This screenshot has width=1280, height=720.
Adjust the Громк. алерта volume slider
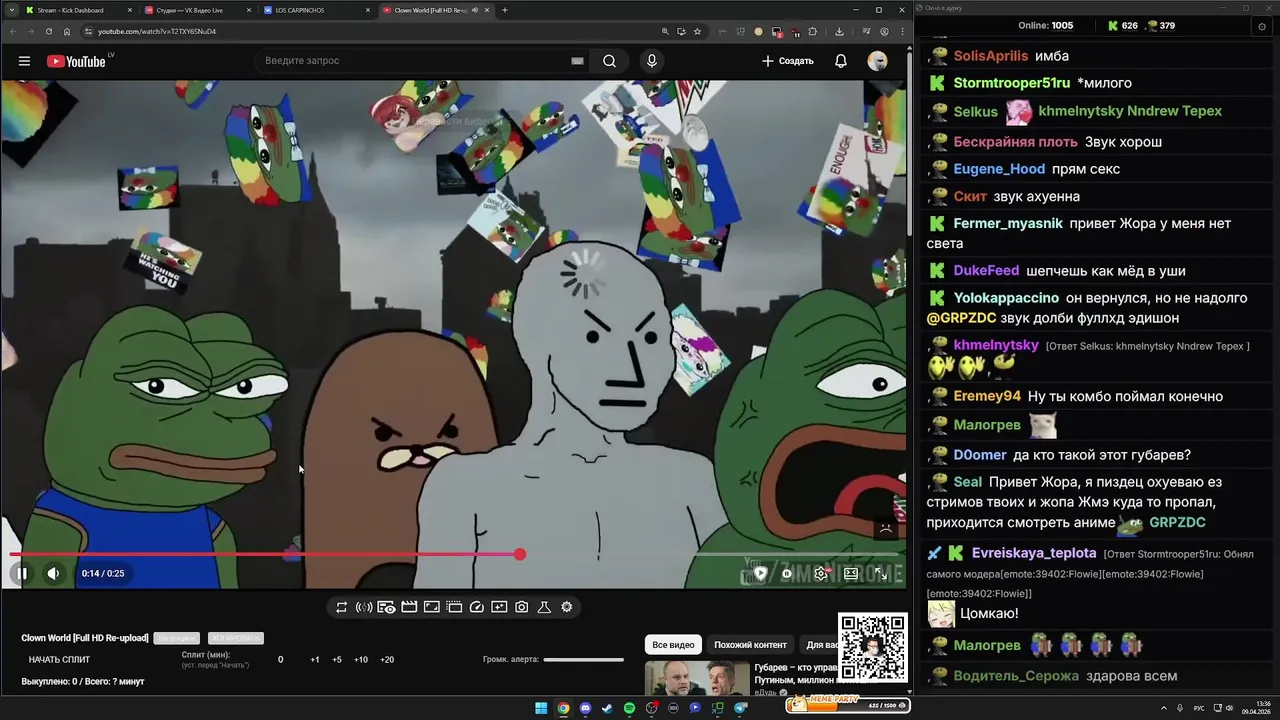coord(584,659)
